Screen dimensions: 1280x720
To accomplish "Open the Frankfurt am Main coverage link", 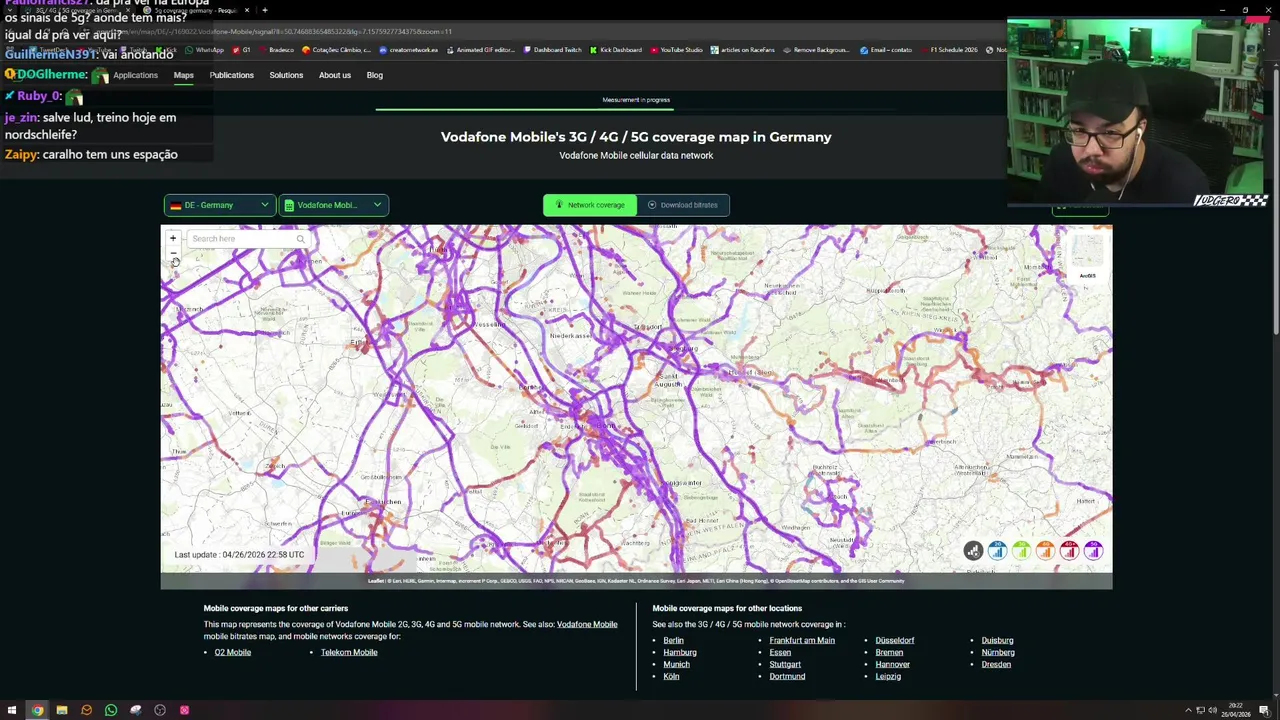I will coord(802,640).
